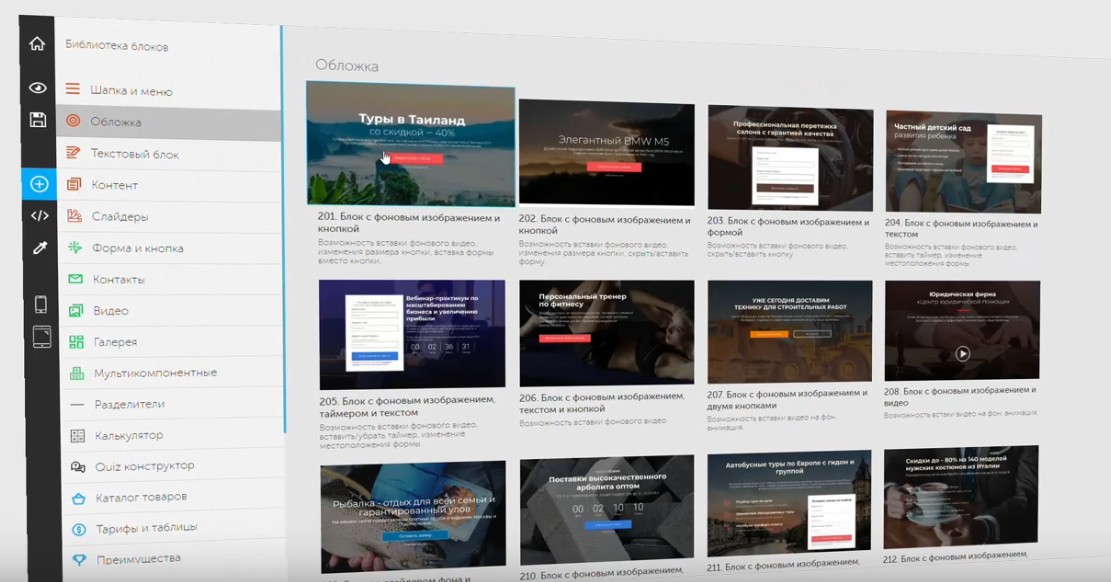This screenshot has width=1111, height=582.
Task: Select the Шапка и меню hamburger icon
Action: (x=73, y=89)
